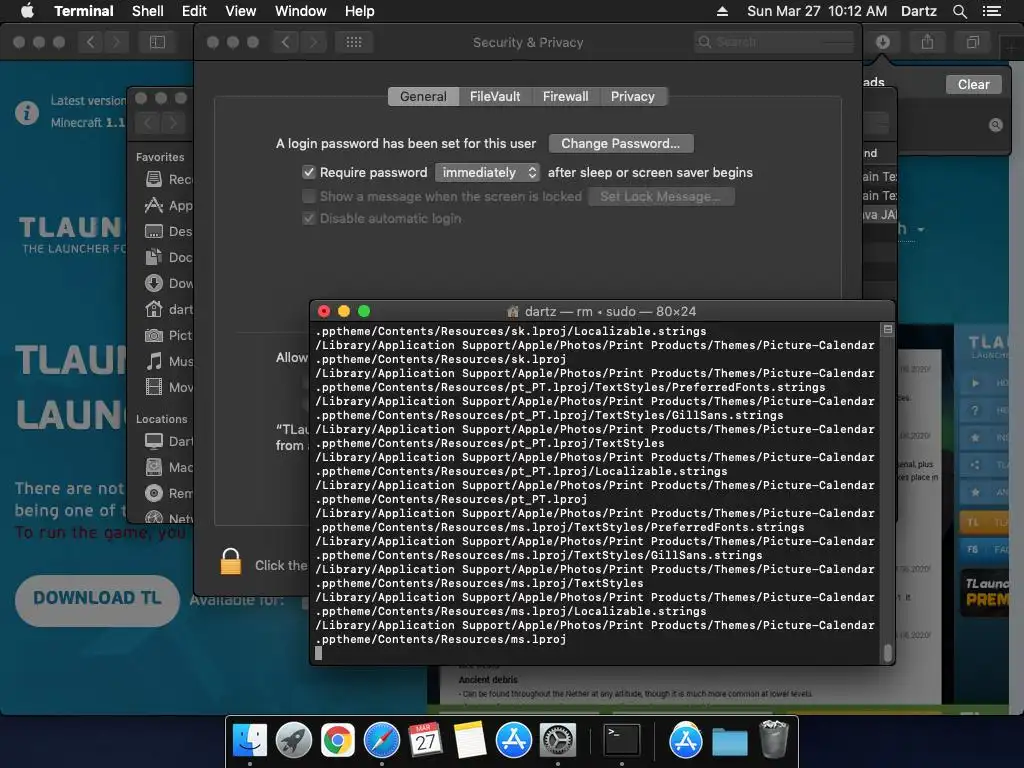This screenshot has height=768, width=1024.
Task: Click Safari downloads arrow button
Action: [x=882, y=42]
